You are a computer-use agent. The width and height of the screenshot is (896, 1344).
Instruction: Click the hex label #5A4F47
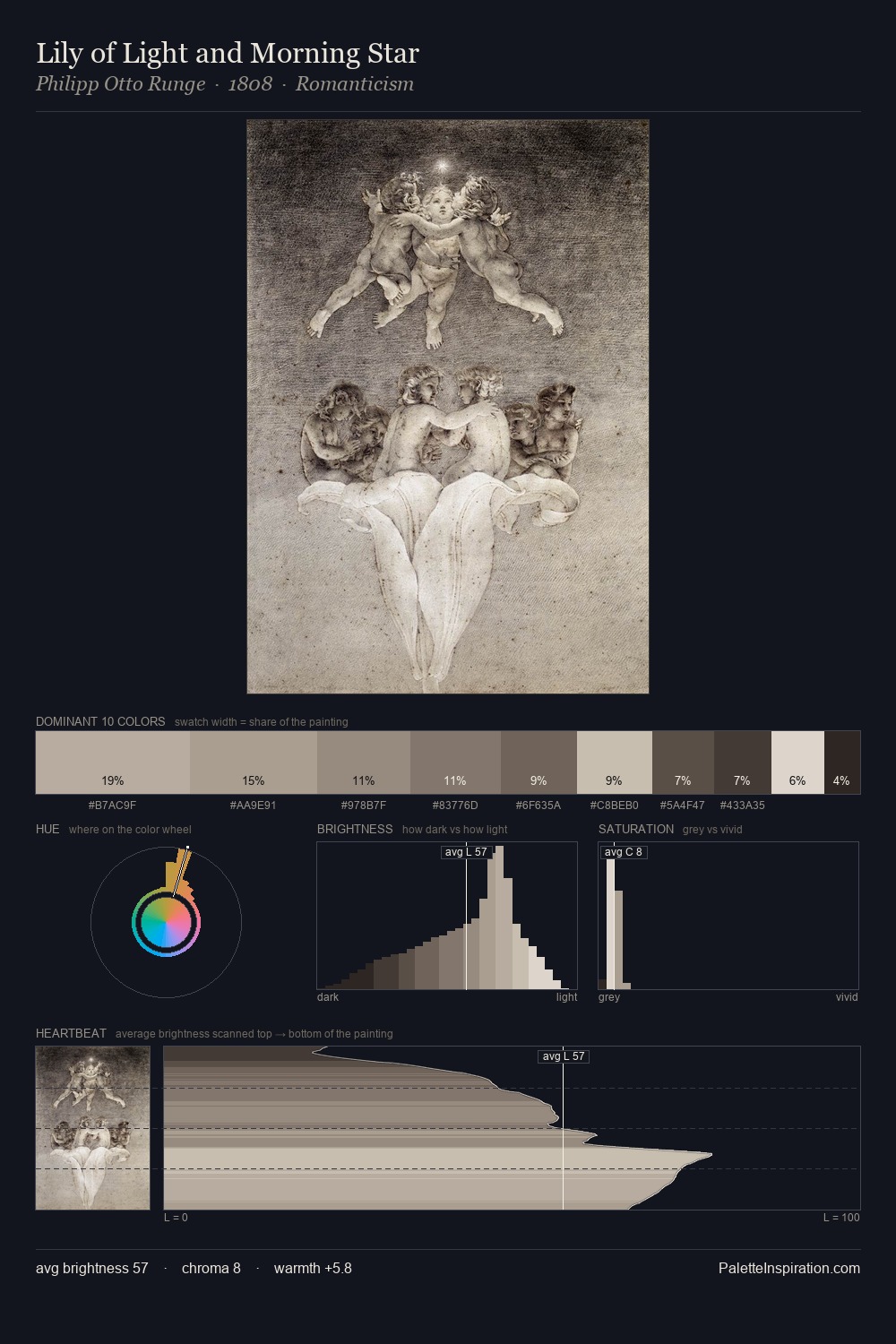[683, 806]
